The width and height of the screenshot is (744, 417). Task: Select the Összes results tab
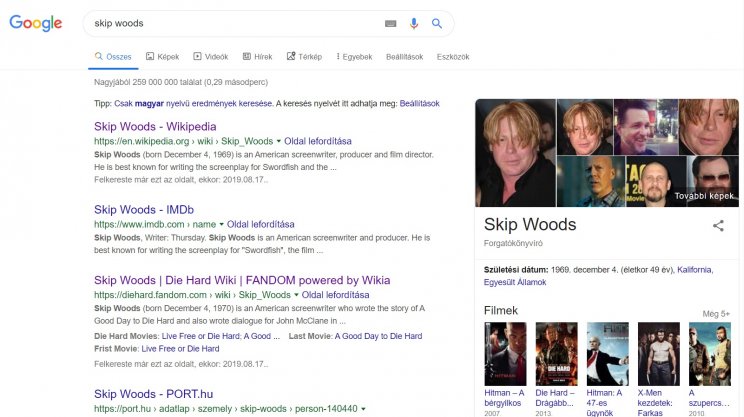click(113, 56)
